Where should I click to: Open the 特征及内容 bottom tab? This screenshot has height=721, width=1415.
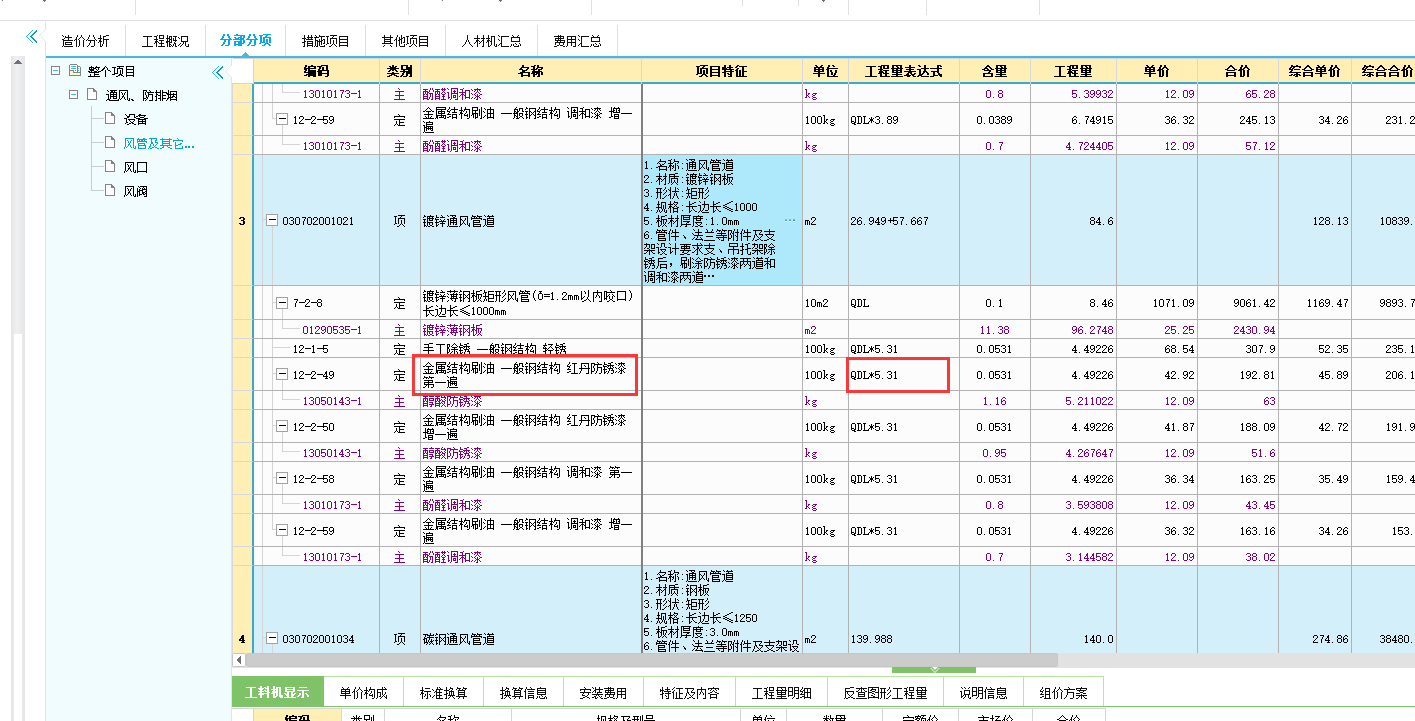(x=690, y=692)
